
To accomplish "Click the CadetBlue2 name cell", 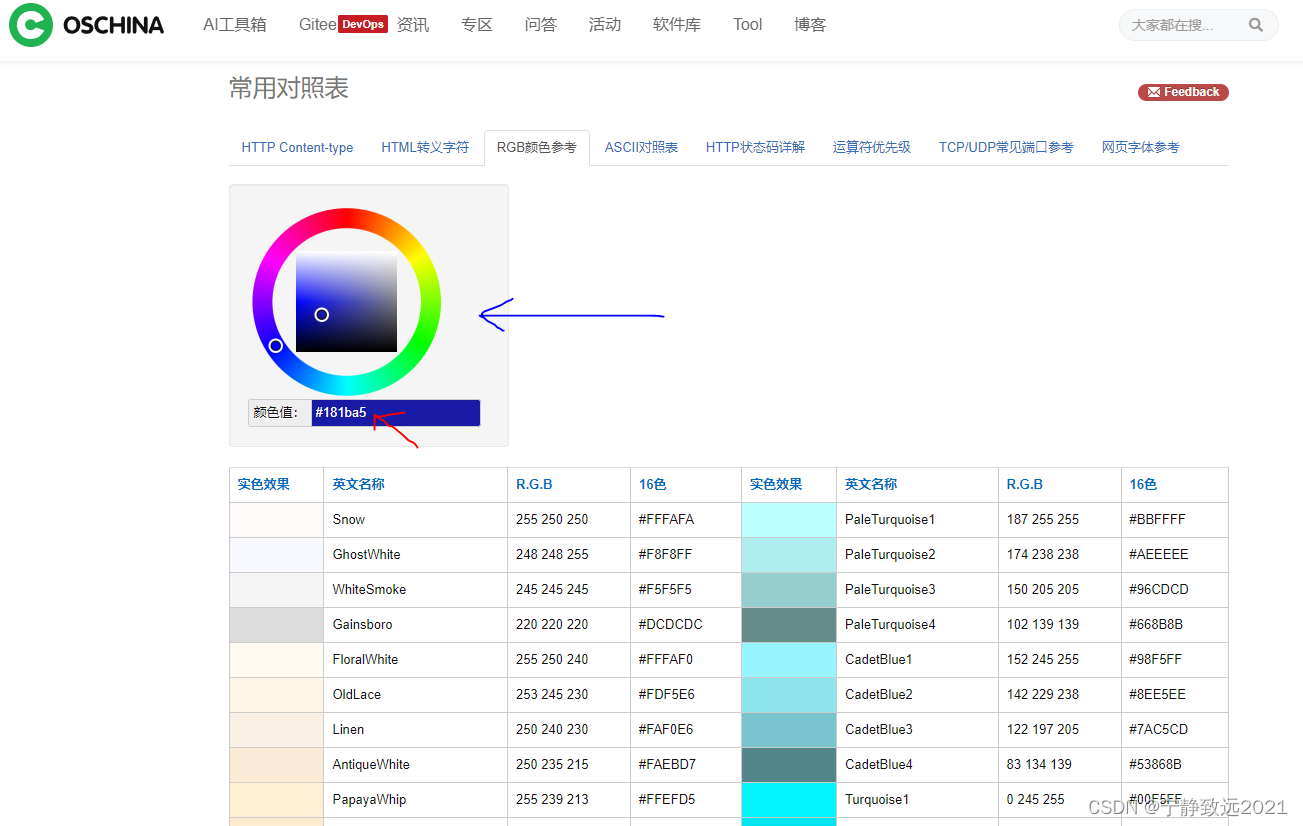I will pos(917,695).
